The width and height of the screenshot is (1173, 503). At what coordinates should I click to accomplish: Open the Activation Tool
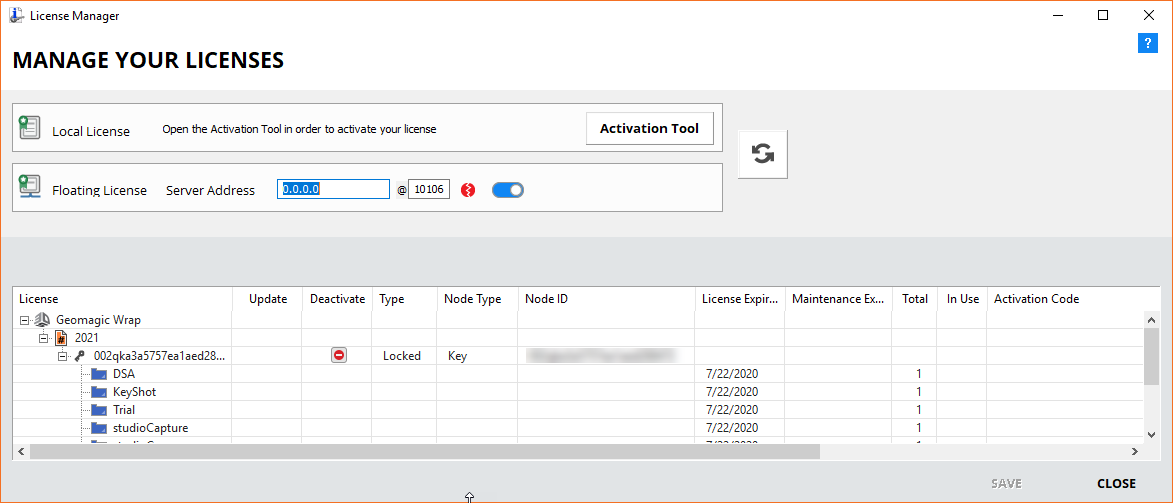coord(649,128)
